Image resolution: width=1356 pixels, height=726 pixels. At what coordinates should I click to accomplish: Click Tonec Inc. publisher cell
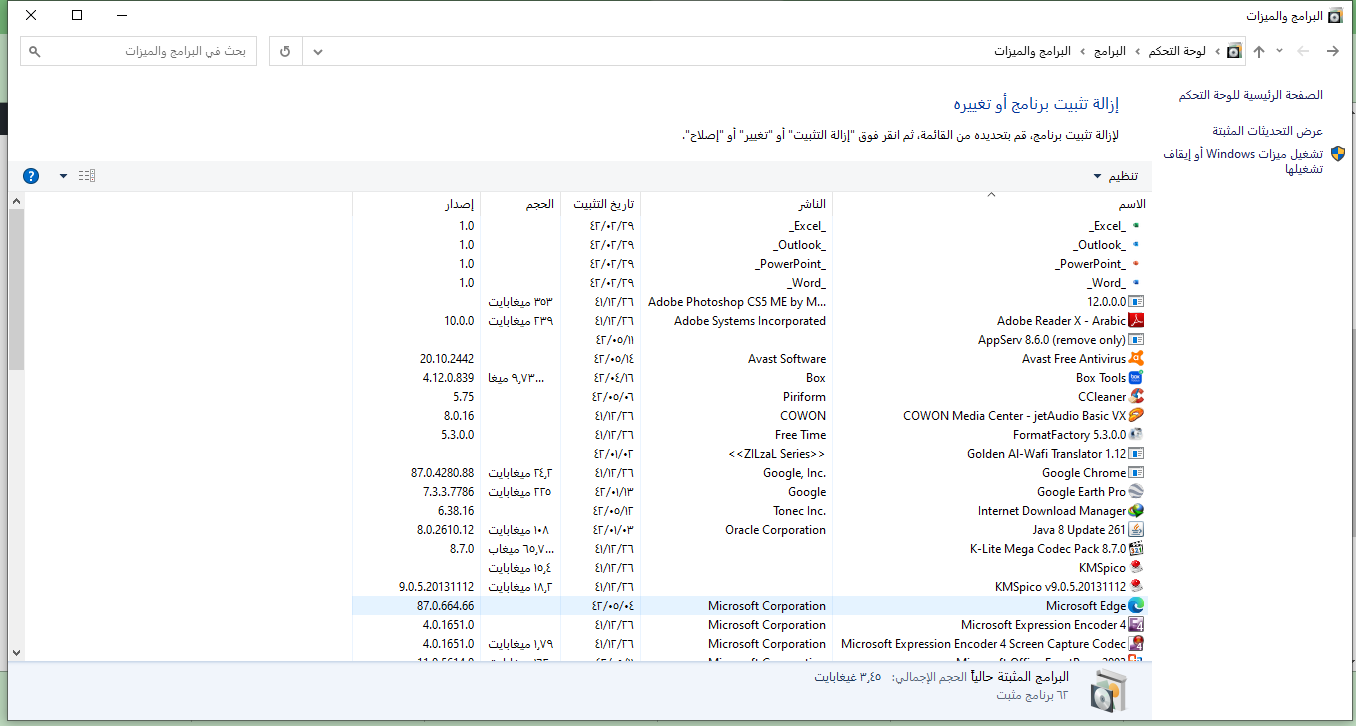click(x=800, y=511)
